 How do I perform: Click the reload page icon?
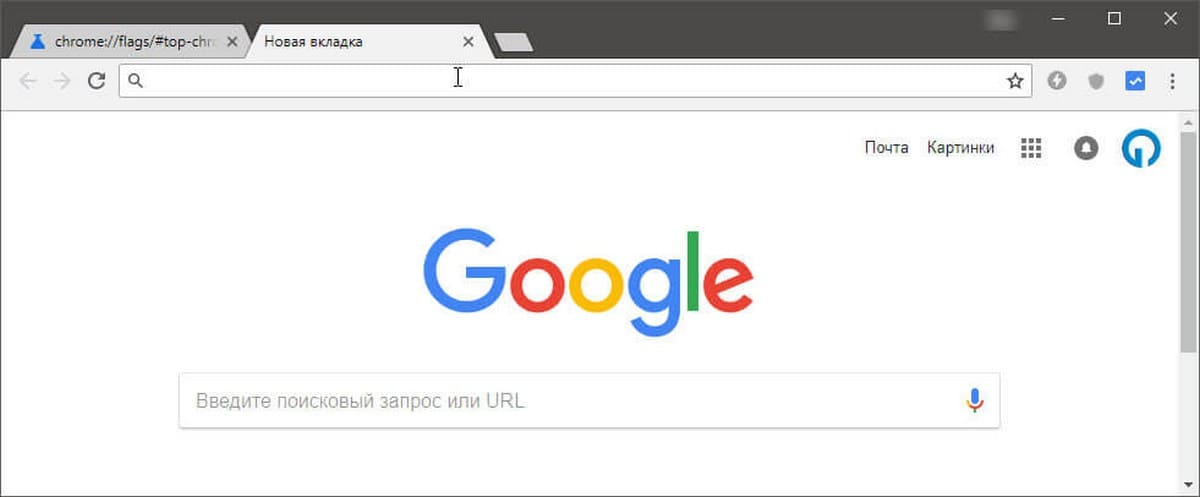click(96, 81)
